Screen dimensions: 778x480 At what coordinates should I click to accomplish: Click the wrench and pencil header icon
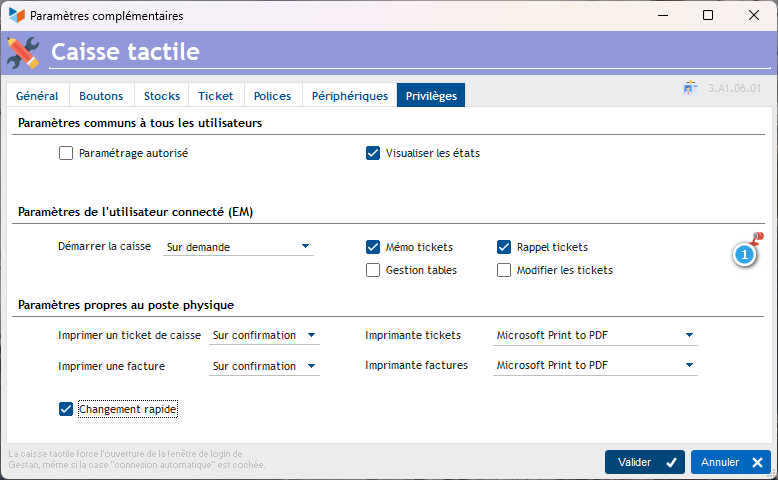[x=23, y=52]
